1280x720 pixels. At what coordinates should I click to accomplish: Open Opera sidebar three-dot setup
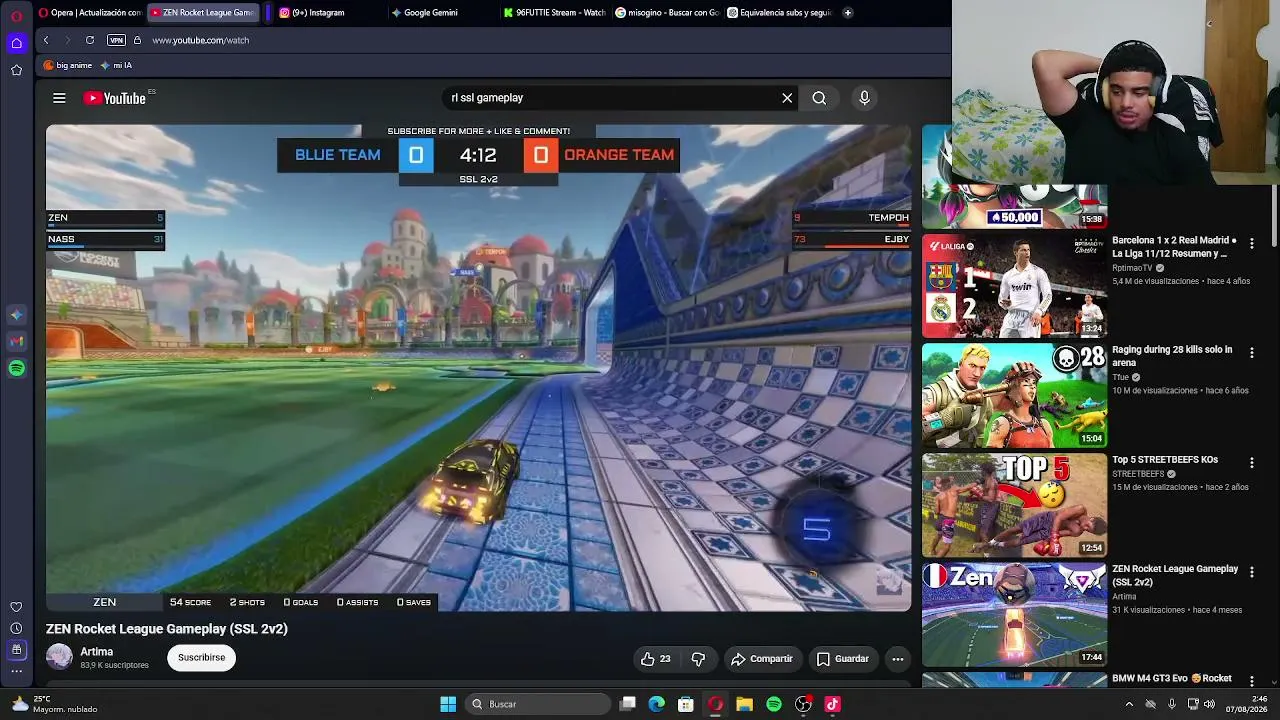pyautogui.click(x=16, y=671)
